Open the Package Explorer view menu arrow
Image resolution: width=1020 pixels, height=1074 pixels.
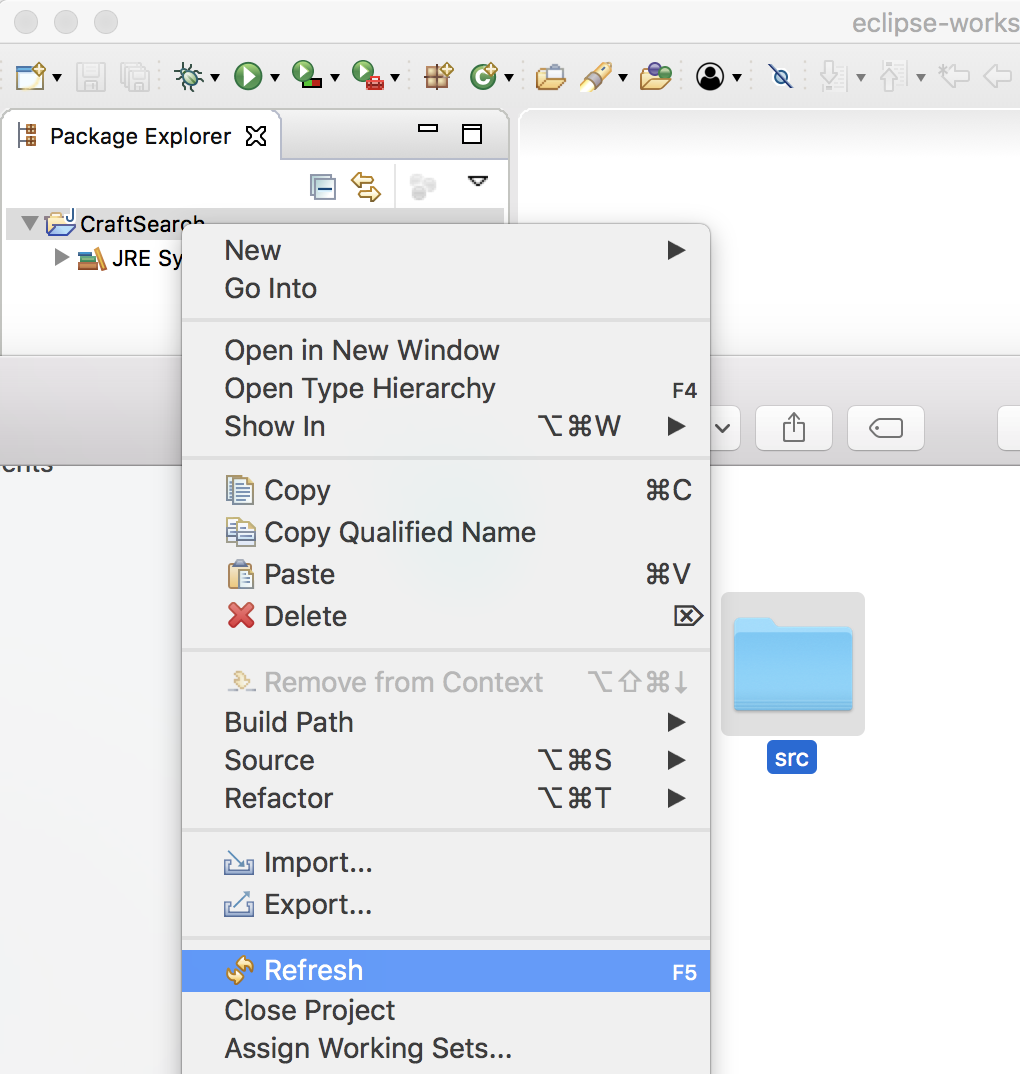(478, 182)
